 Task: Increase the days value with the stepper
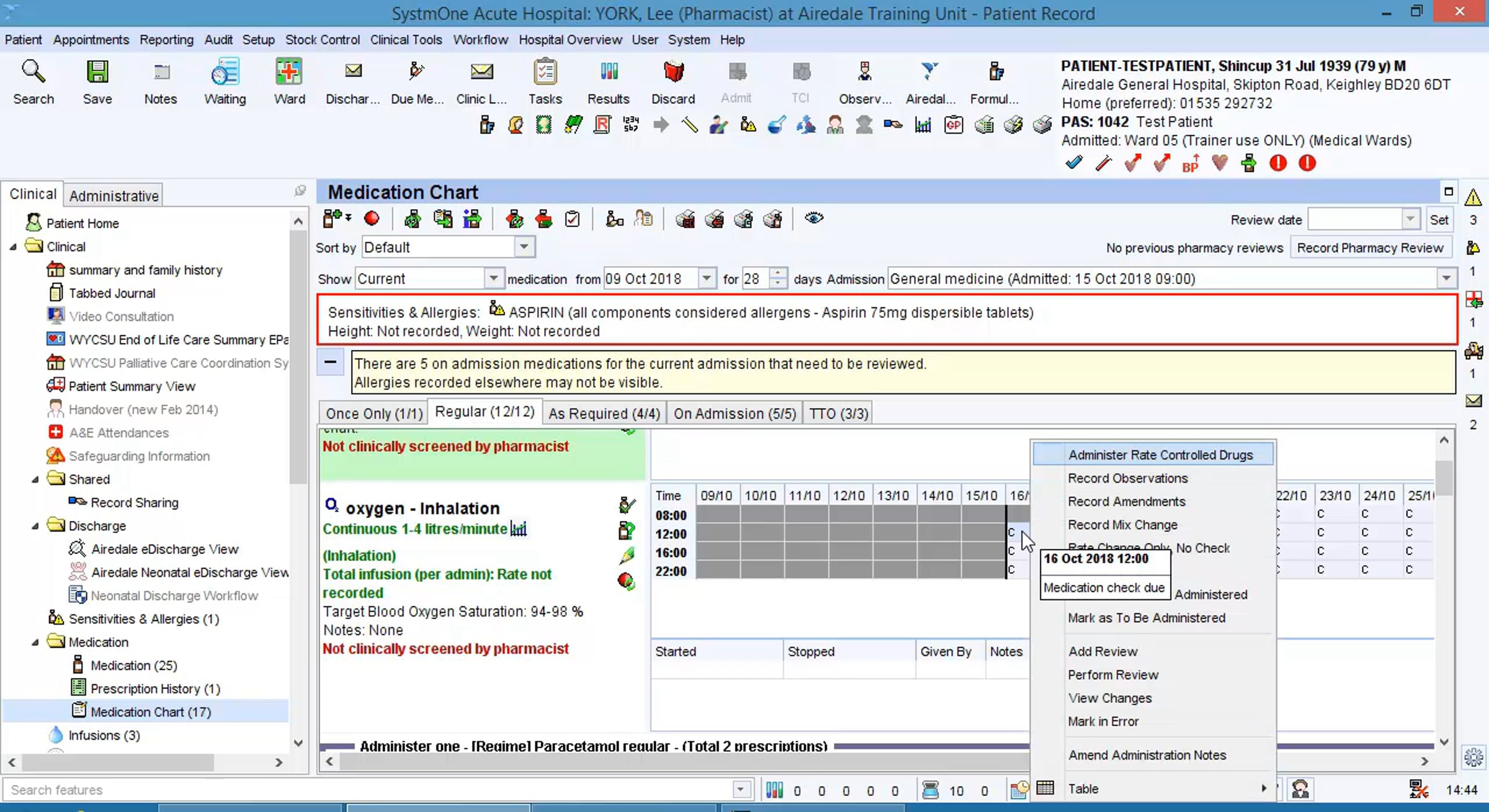point(777,274)
